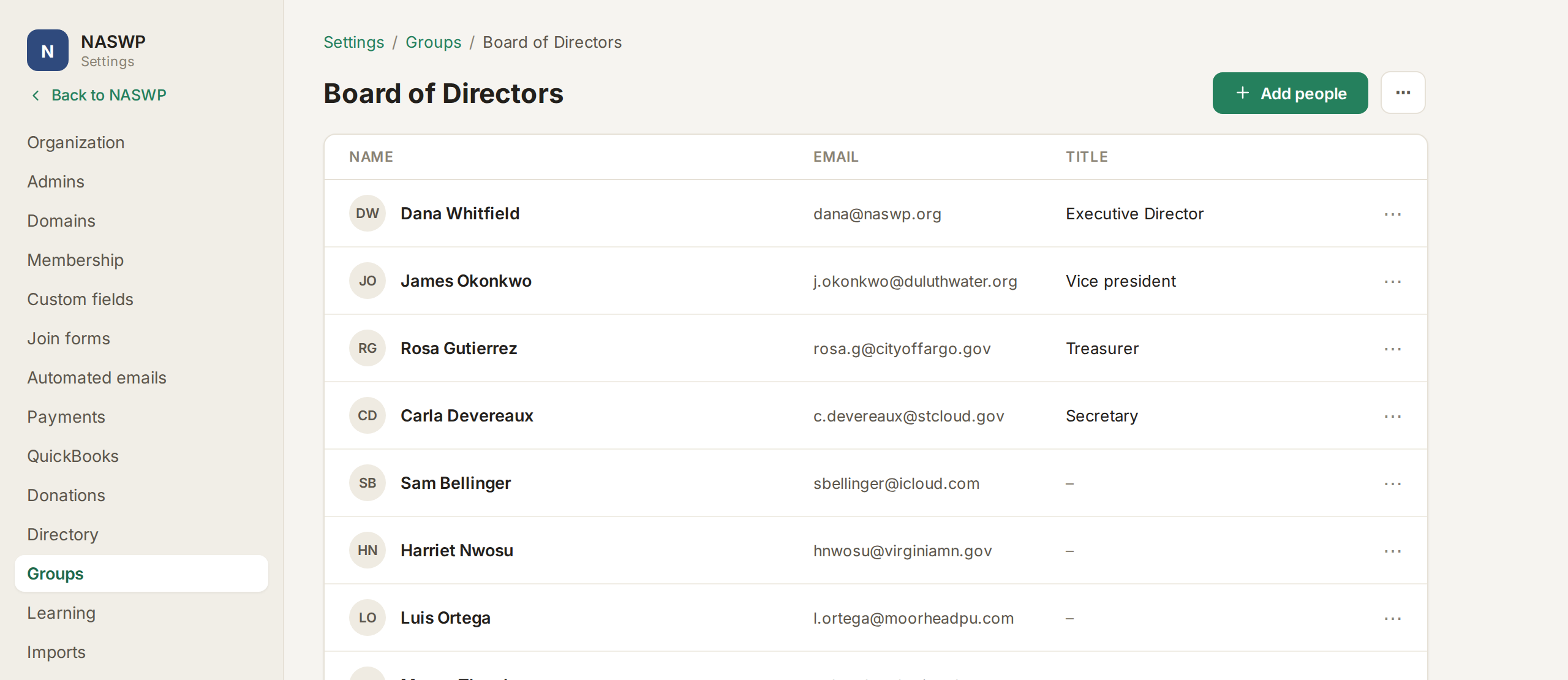Open the group options ellipsis button beside Add people
The image size is (1568, 680).
pos(1403,93)
